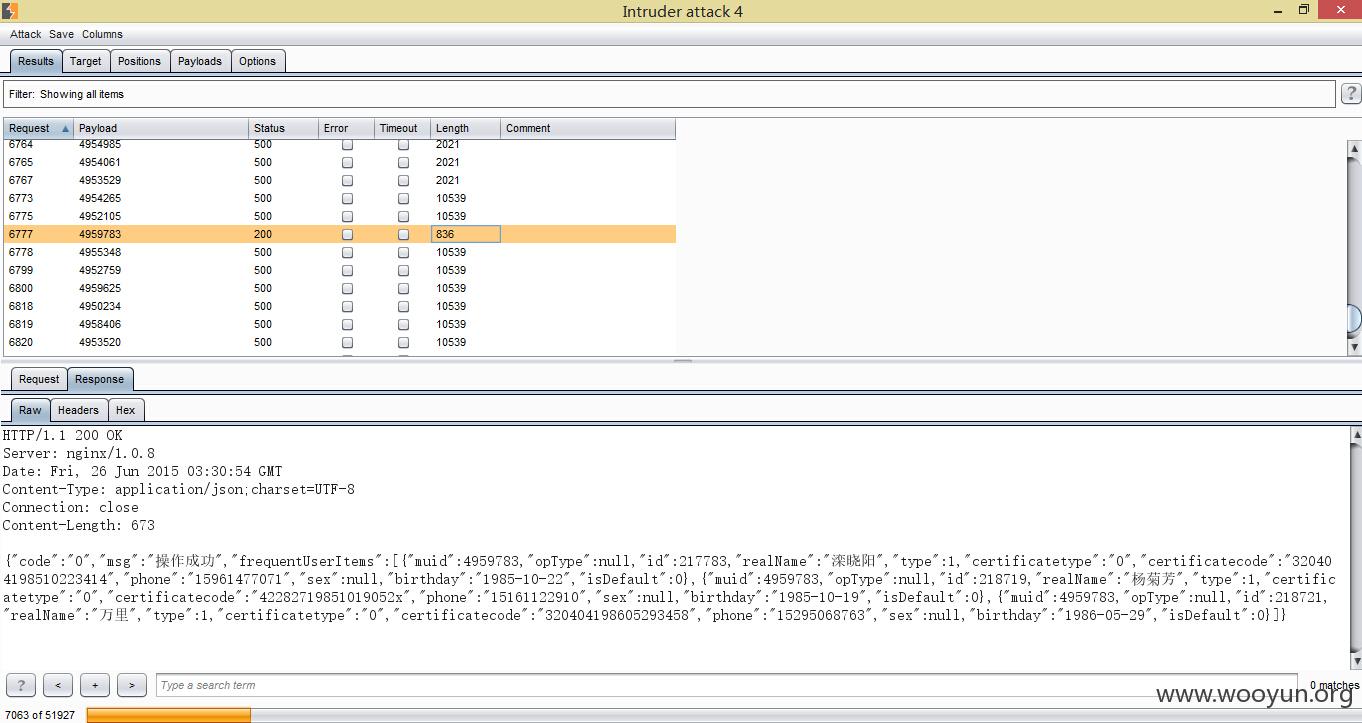Image resolution: width=1362 pixels, height=723 pixels.
Task: Click the filter help question mark icon
Action: (x=1350, y=94)
